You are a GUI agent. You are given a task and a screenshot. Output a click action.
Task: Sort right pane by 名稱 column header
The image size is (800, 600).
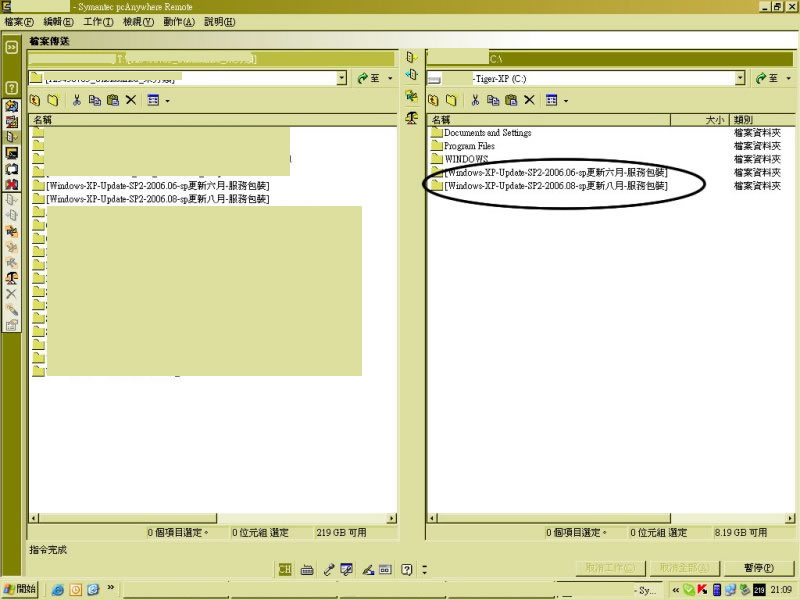pos(548,120)
